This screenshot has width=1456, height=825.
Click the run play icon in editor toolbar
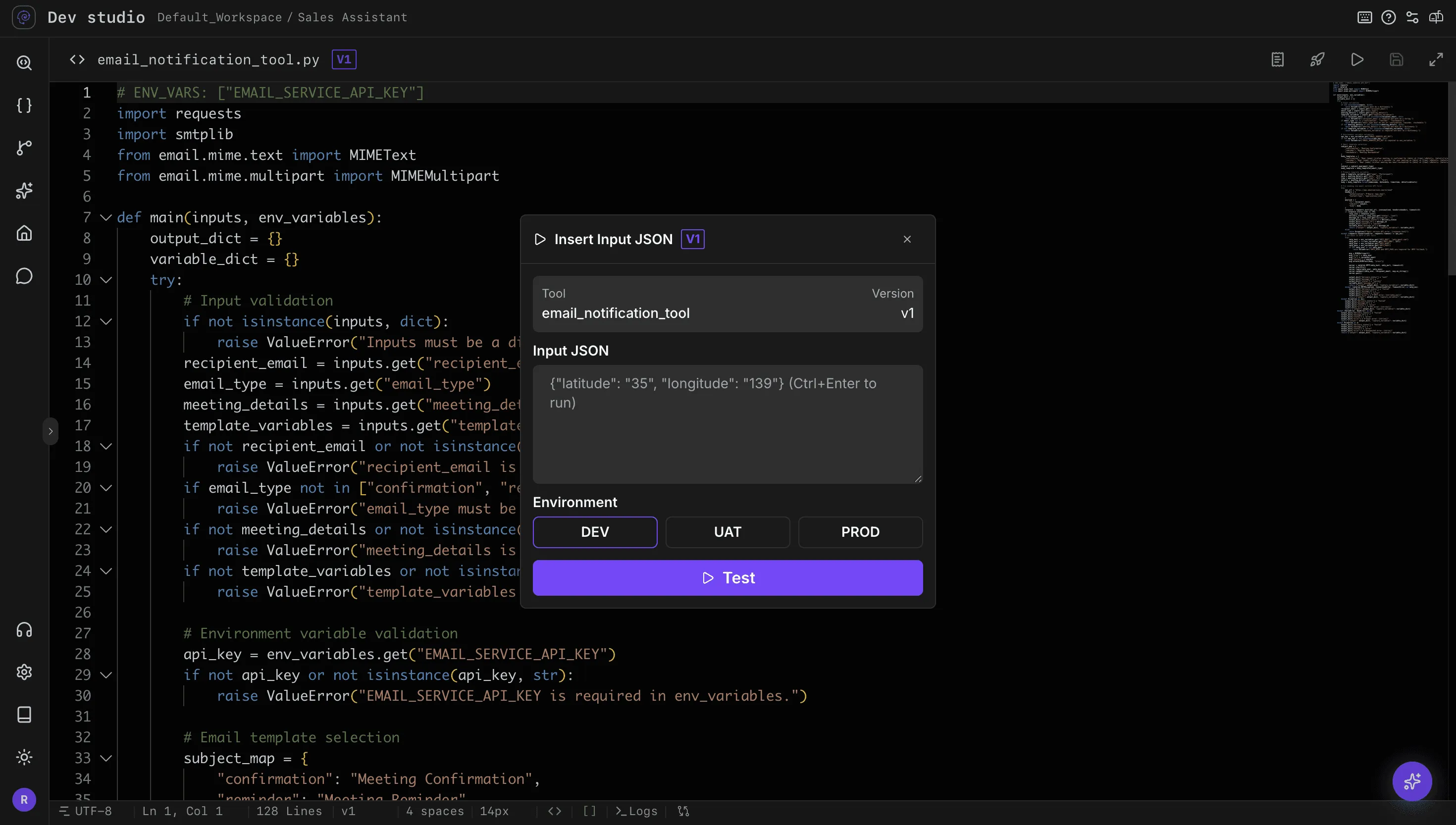(1357, 59)
